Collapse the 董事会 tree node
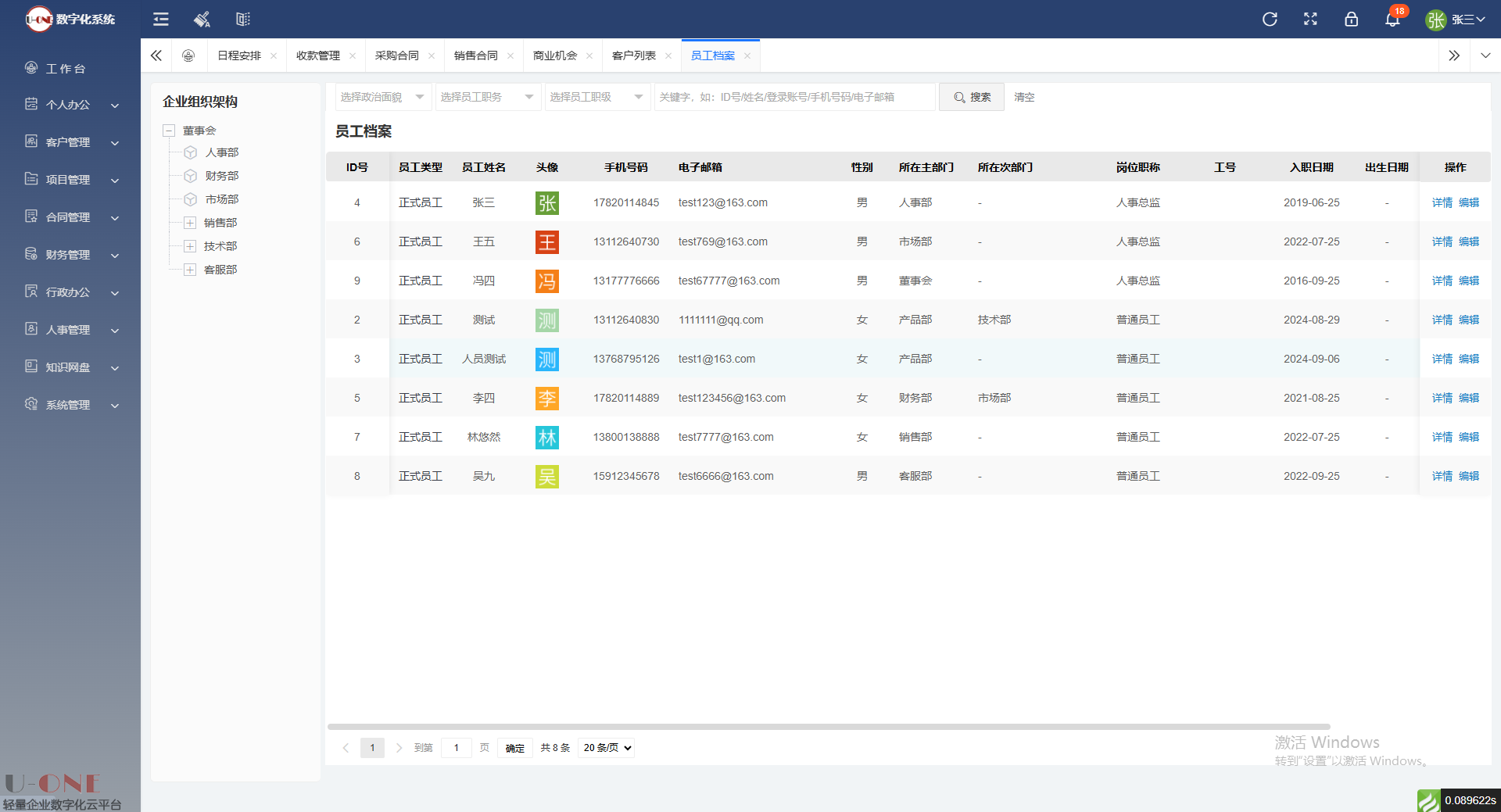Image resolution: width=1501 pixels, height=812 pixels. 169,131
